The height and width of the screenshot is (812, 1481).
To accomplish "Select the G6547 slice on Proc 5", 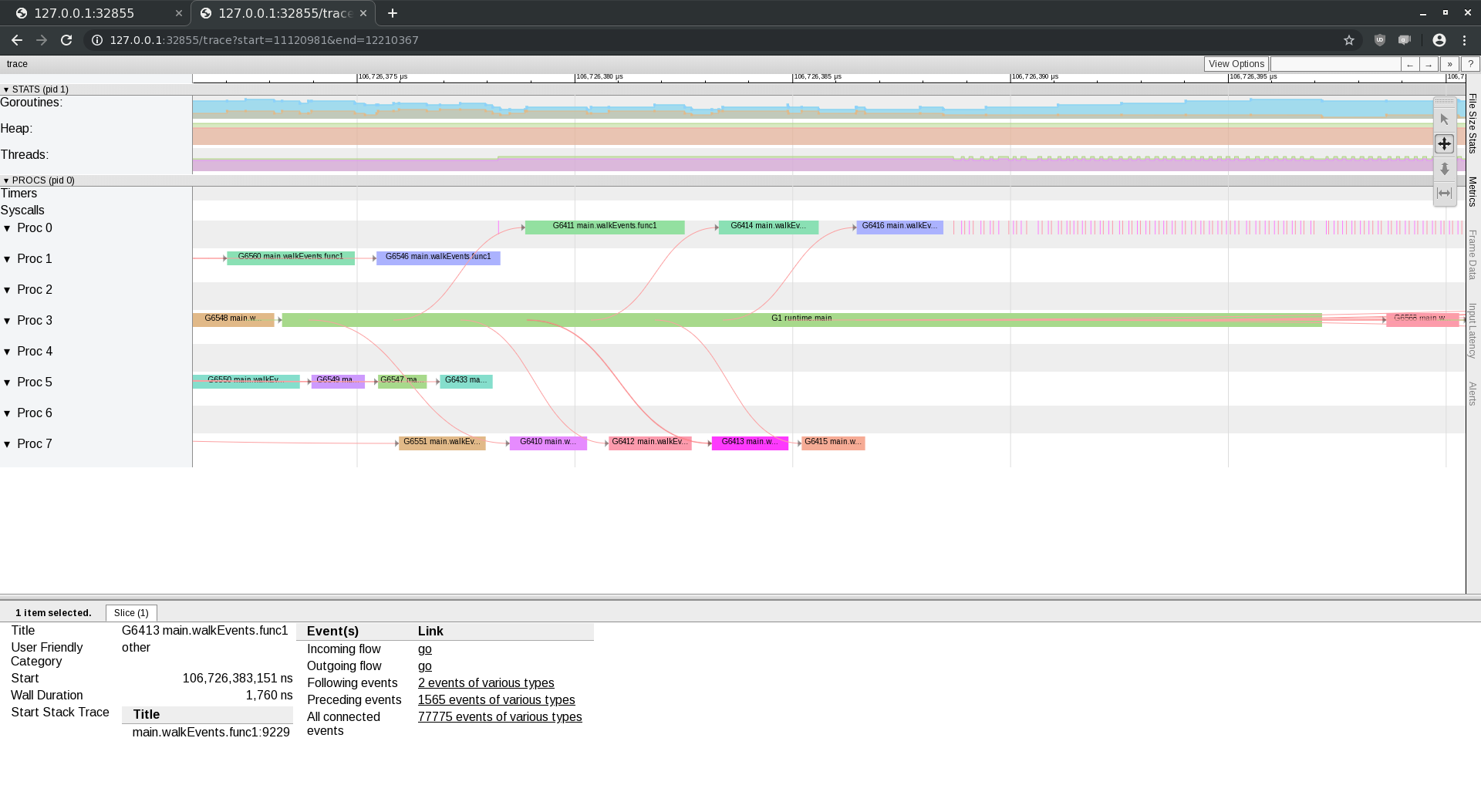I will pos(402,381).
